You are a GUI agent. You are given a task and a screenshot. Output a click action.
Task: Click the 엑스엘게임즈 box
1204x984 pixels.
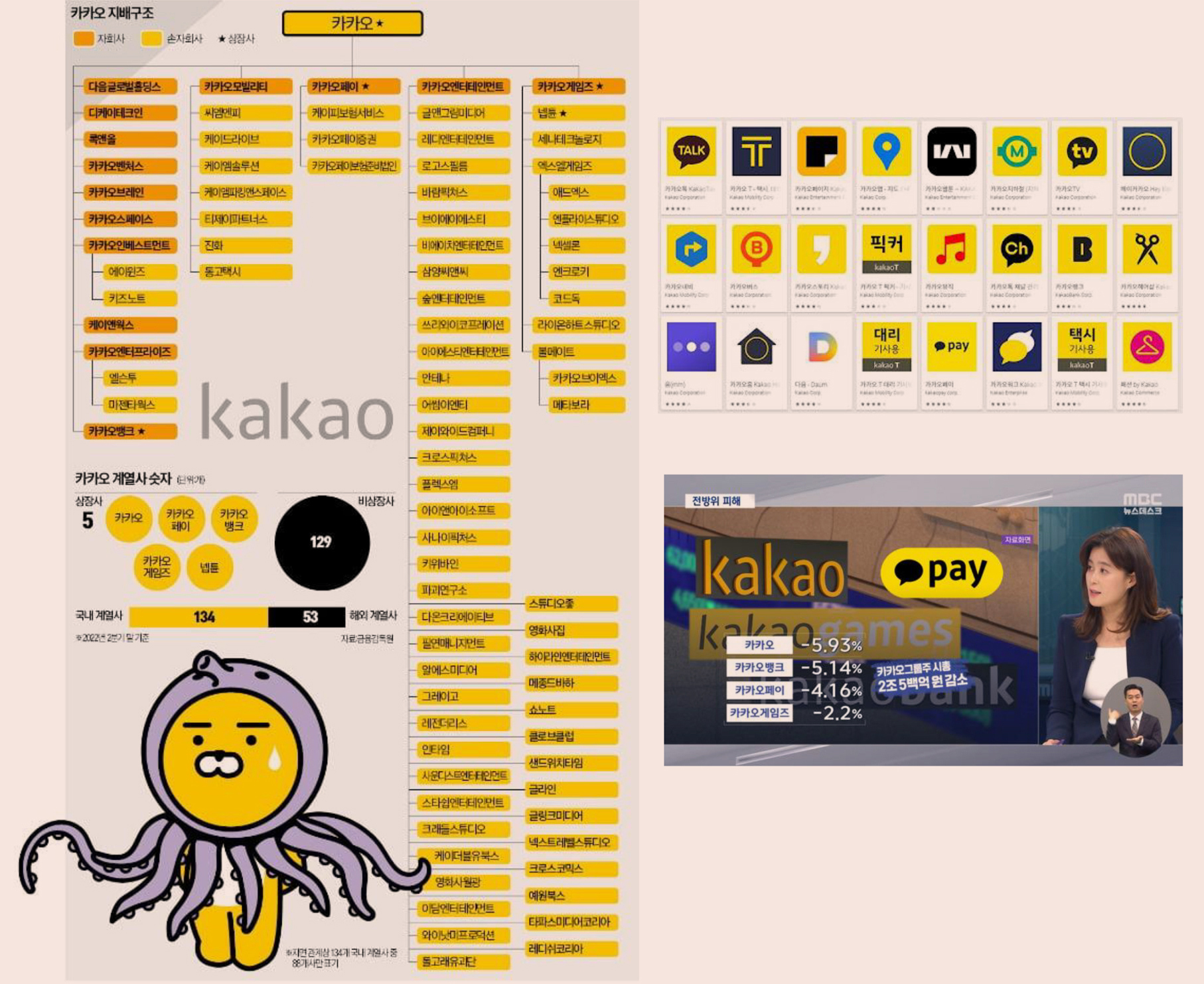coord(578,166)
